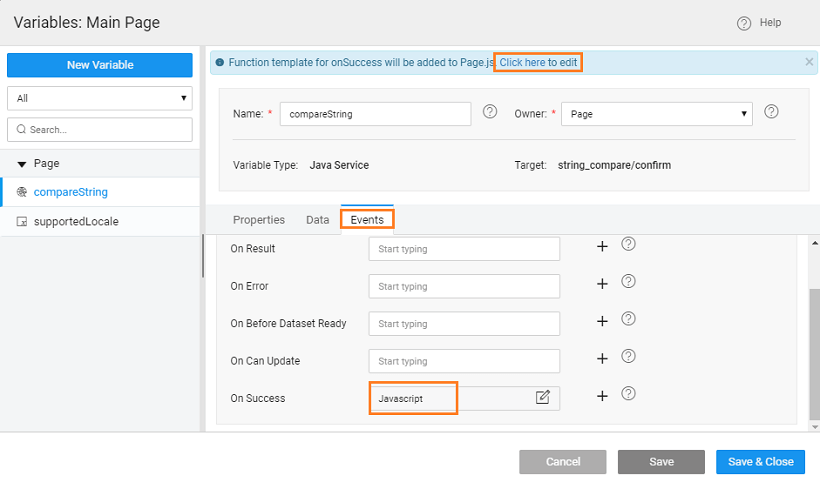
Task: Click the scrollbar down arrow in Events panel
Action: [814, 425]
